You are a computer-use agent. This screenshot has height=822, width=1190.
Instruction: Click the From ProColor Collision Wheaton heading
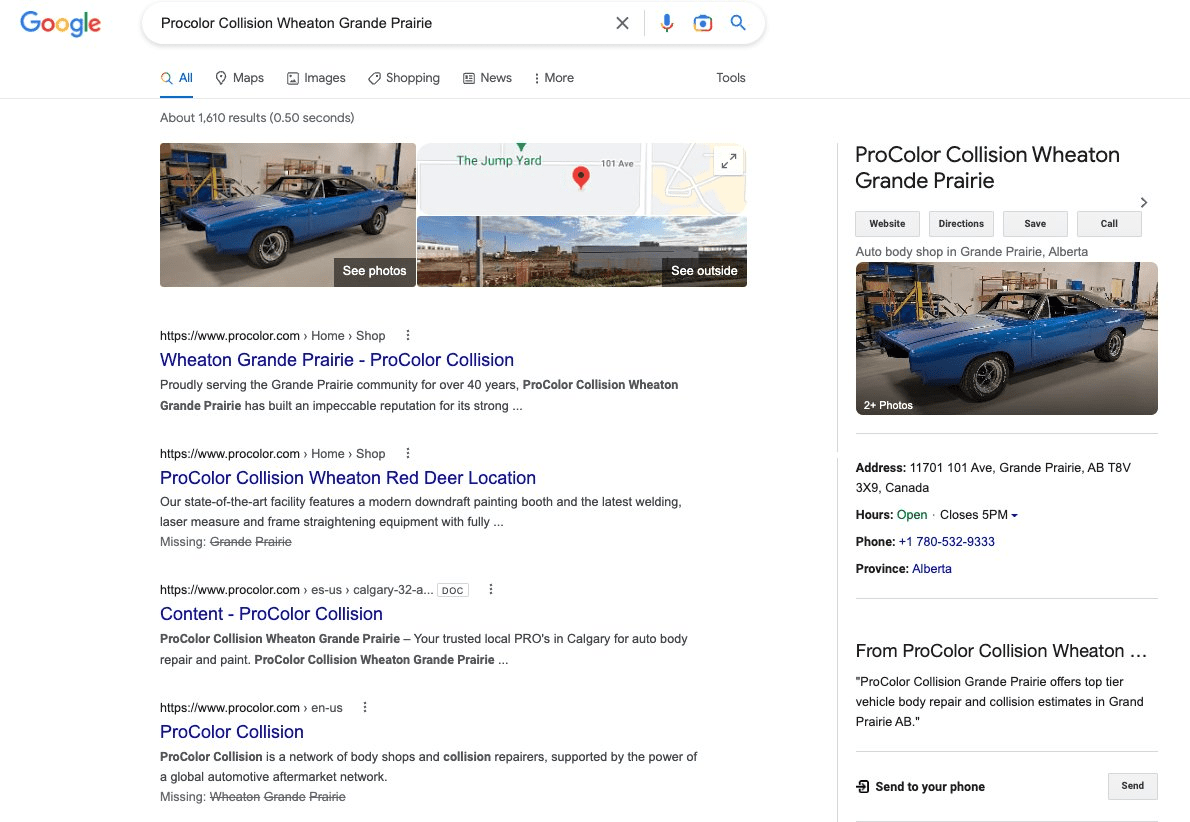click(1000, 651)
